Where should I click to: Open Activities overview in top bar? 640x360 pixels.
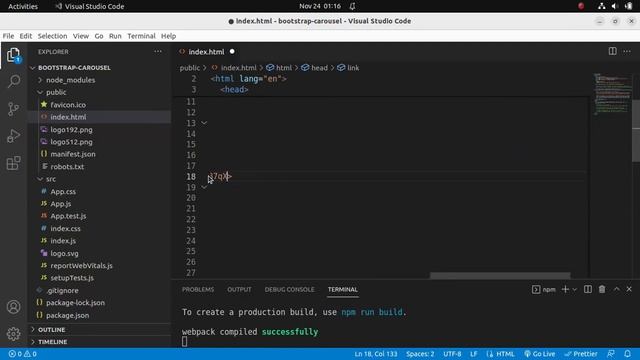point(23,6)
